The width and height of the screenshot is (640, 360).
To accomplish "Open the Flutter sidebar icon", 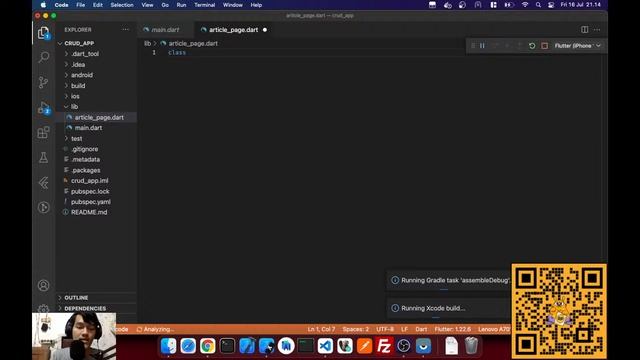I will coord(43,182).
